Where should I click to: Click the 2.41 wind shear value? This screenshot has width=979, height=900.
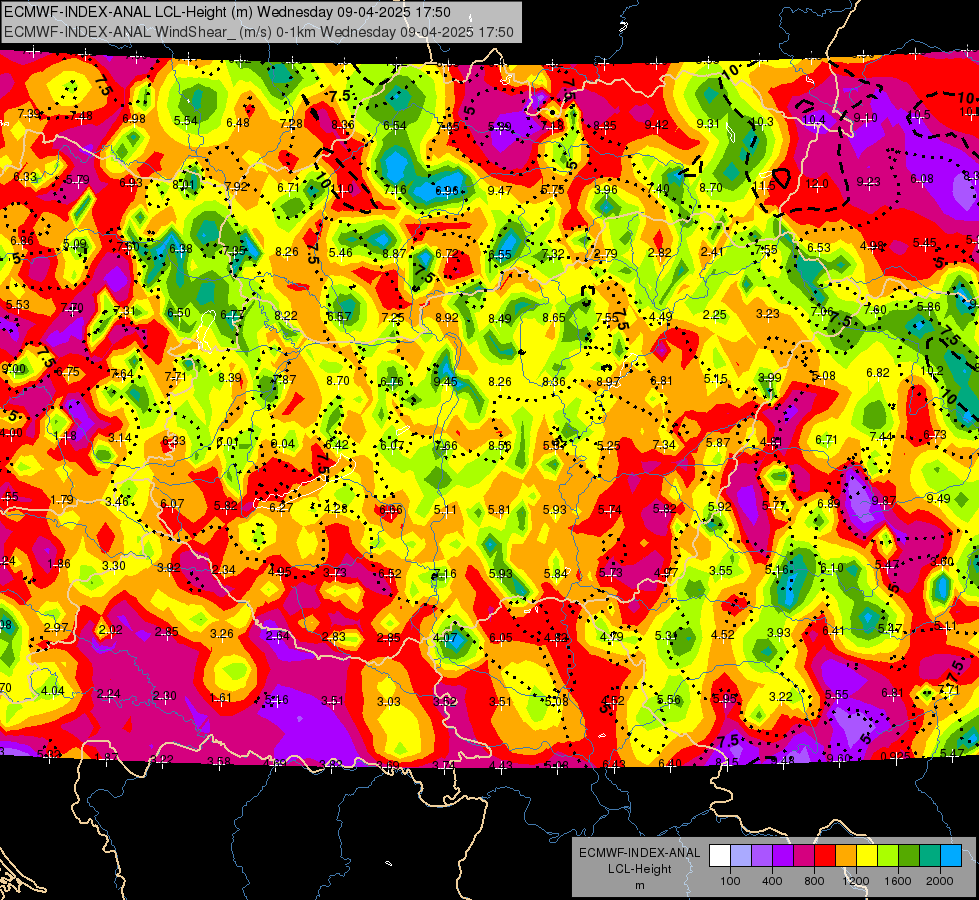pyautogui.click(x=712, y=252)
